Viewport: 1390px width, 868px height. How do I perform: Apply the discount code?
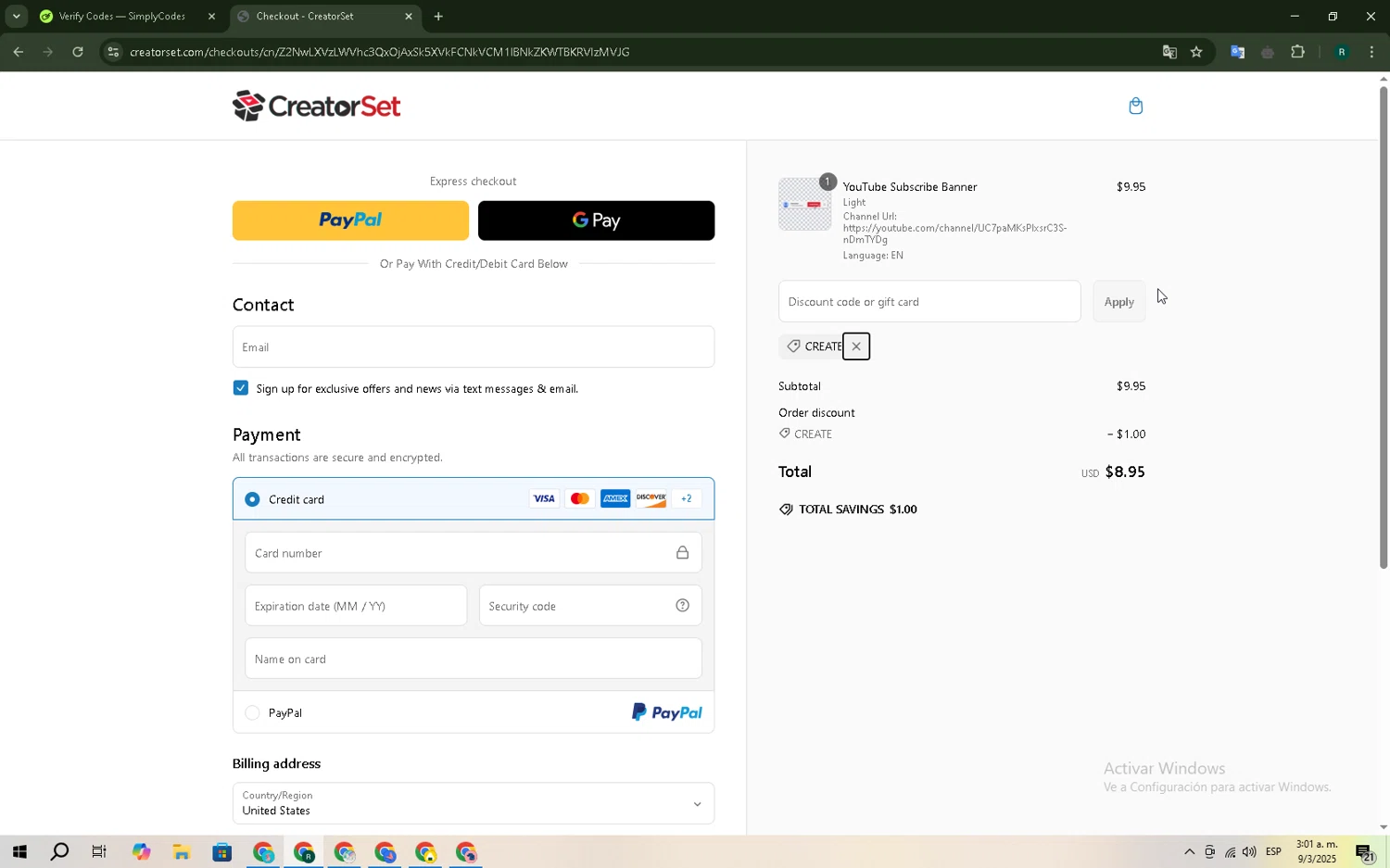coord(1118,302)
